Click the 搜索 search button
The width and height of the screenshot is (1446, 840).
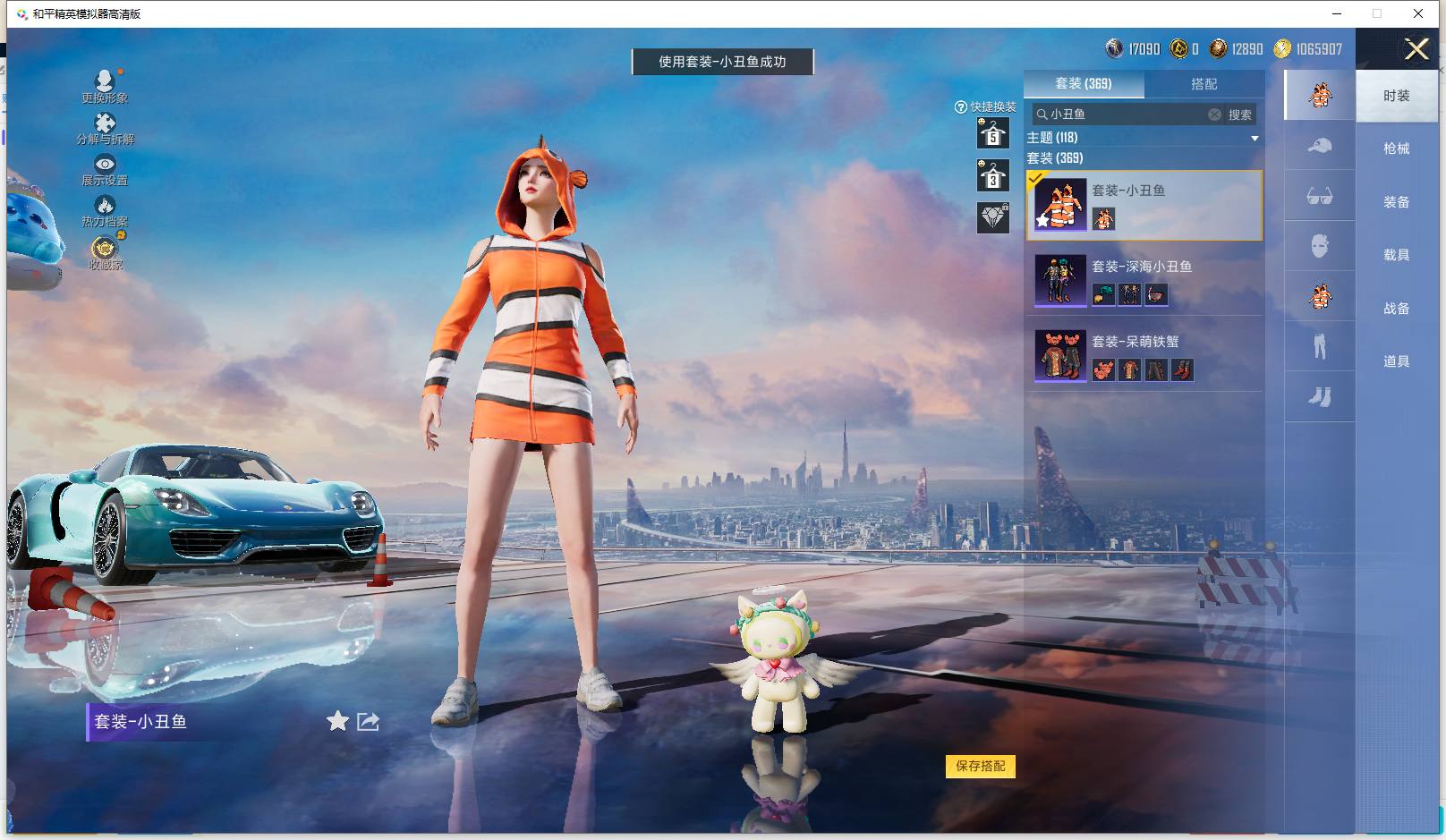1240,114
